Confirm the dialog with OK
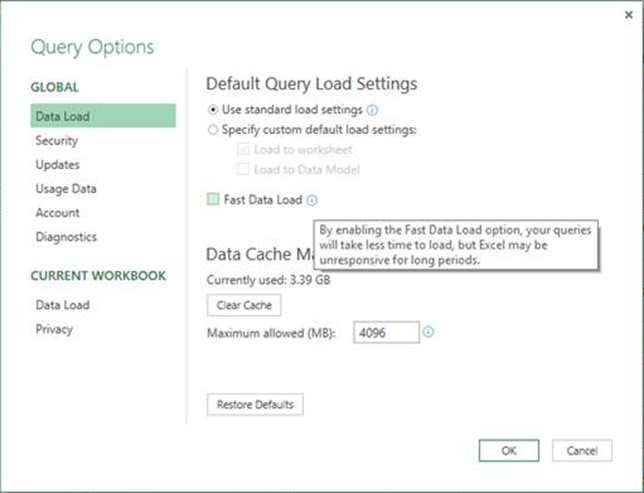Image resolution: width=644 pixels, height=493 pixels. (x=509, y=450)
